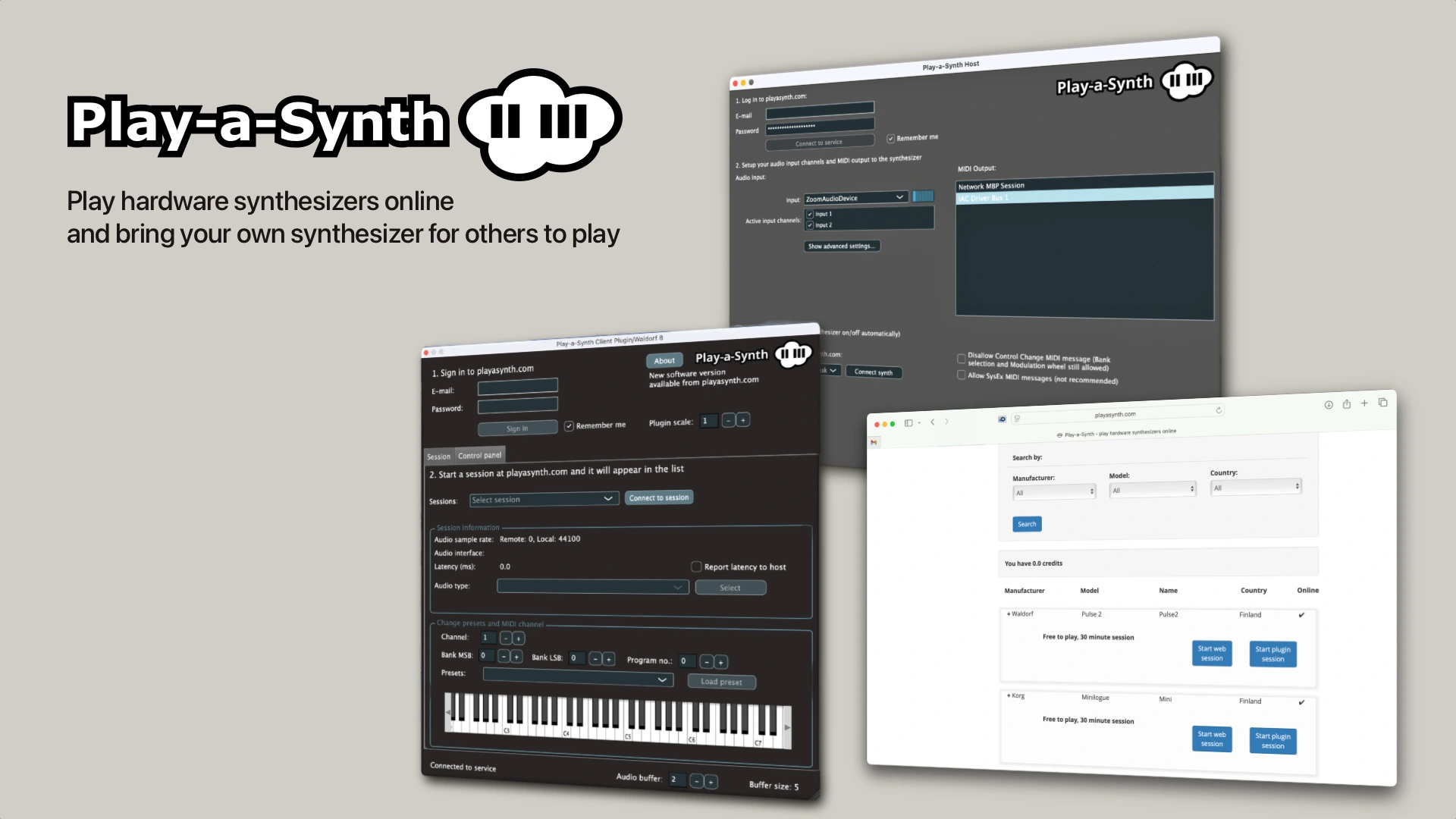The width and height of the screenshot is (1456, 819).
Task: Click the Play-a-Synth cloud logo in the Host window
Action: (1188, 80)
